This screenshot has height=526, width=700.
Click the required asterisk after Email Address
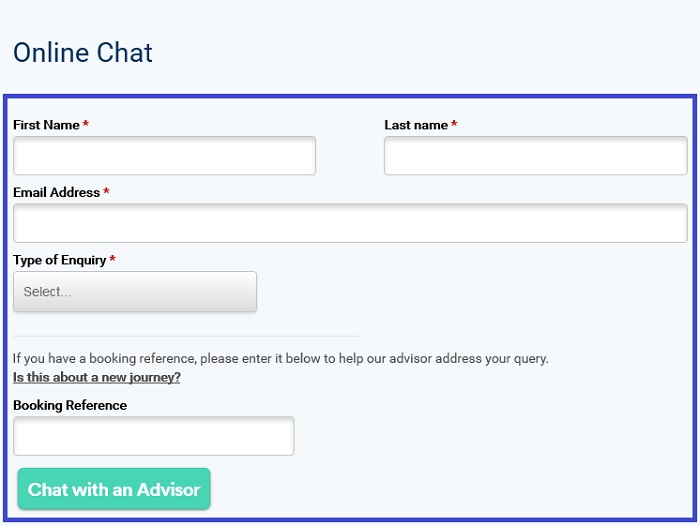coord(106,192)
